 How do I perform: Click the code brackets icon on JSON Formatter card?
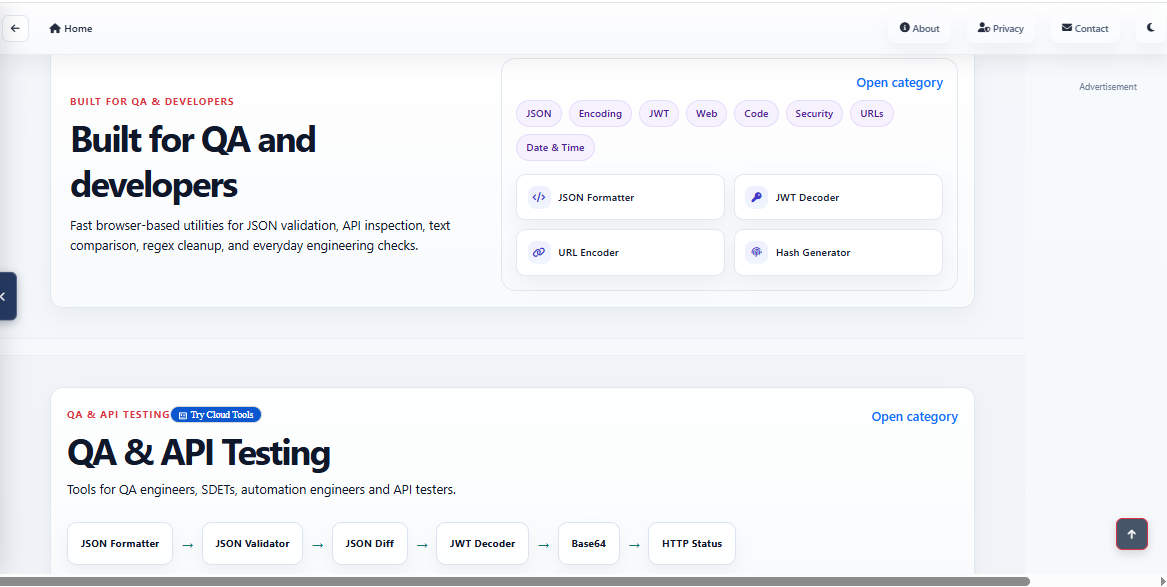[539, 197]
